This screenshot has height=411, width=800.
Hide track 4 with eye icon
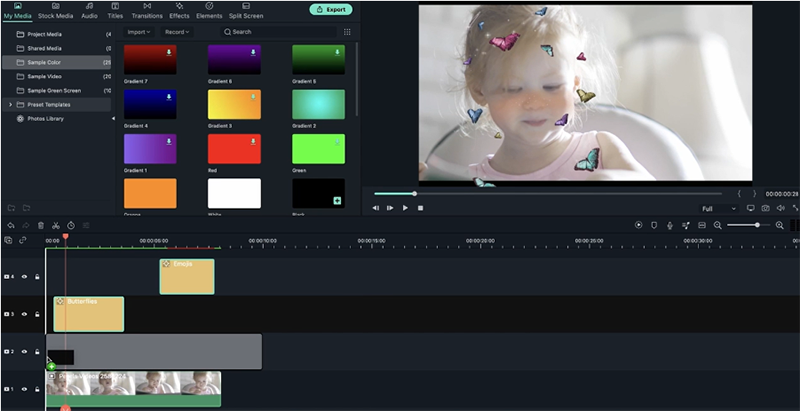pyautogui.click(x=24, y=277)
